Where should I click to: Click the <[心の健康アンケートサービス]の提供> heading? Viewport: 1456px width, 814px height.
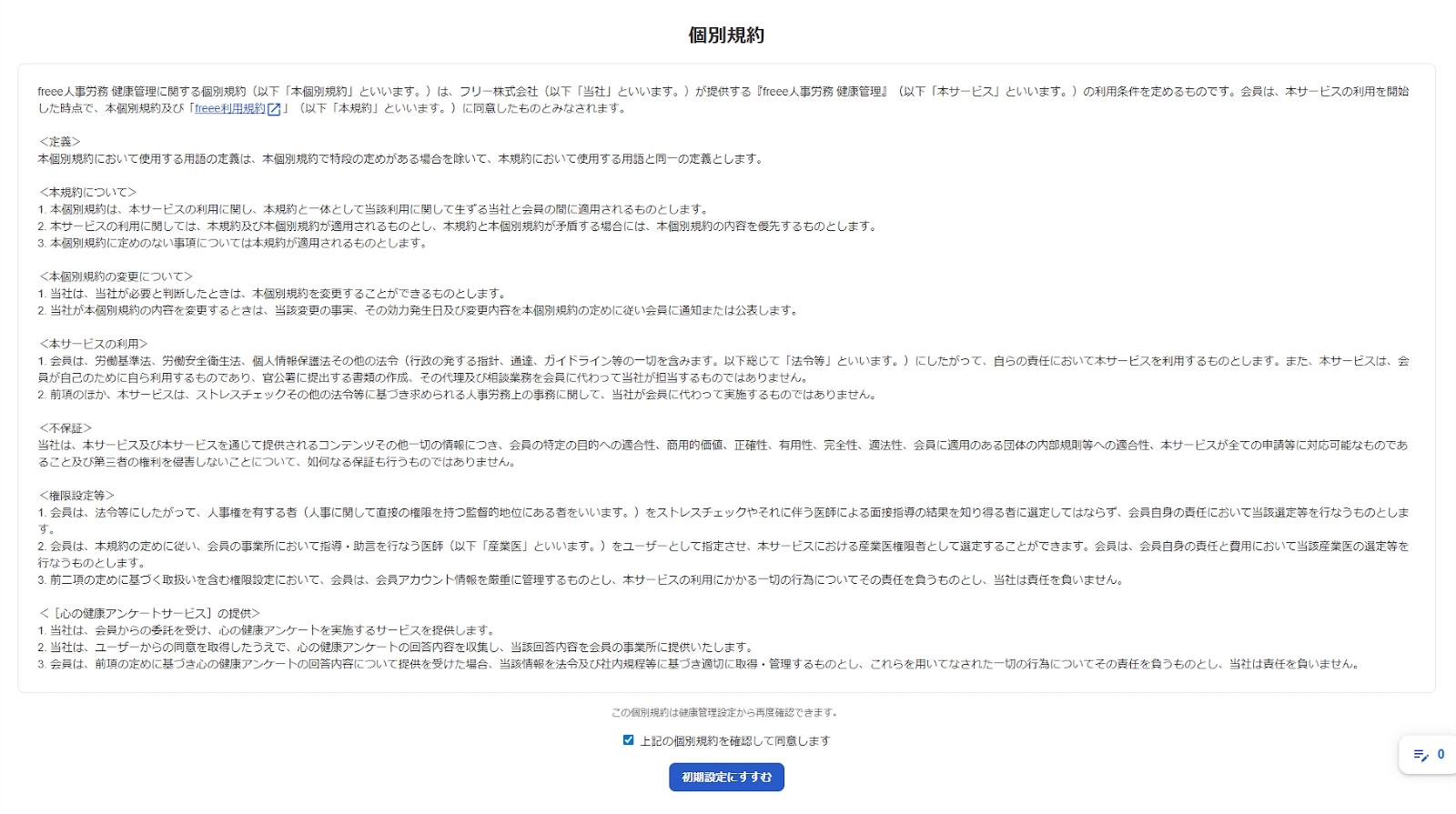pyautogui.click(x=149, y=614)
